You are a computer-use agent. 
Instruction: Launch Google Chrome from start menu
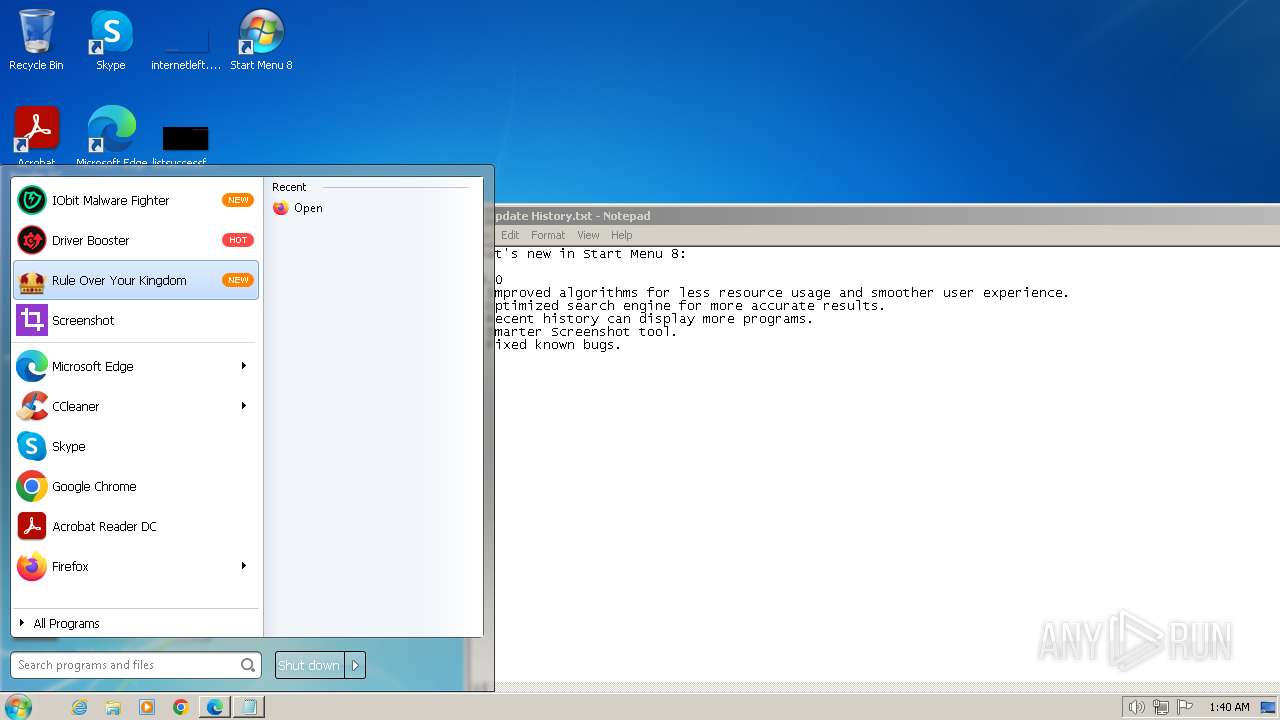click(135, 486)
